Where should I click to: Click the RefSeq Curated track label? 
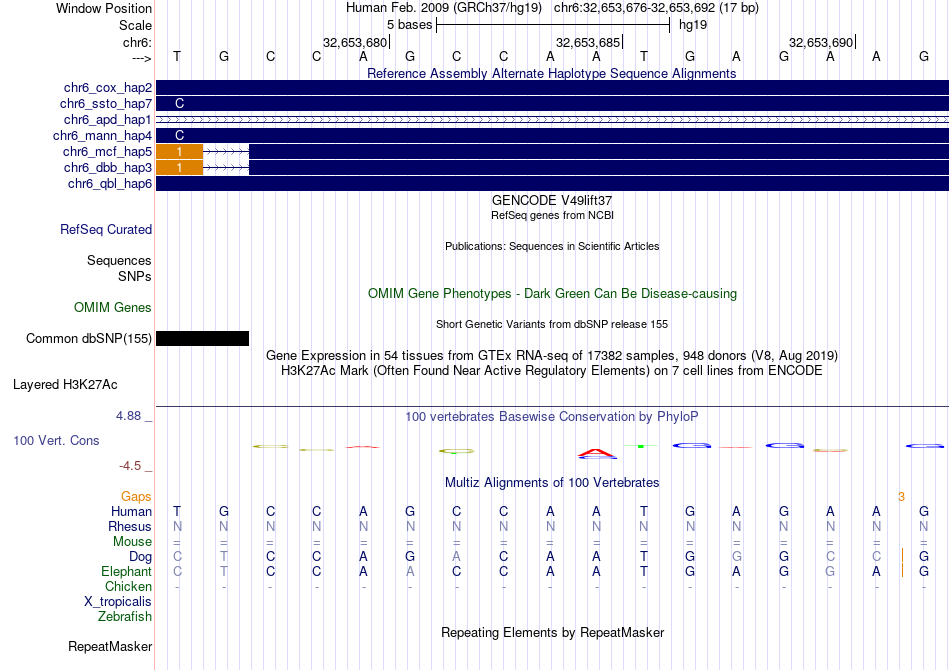[106, 230]
